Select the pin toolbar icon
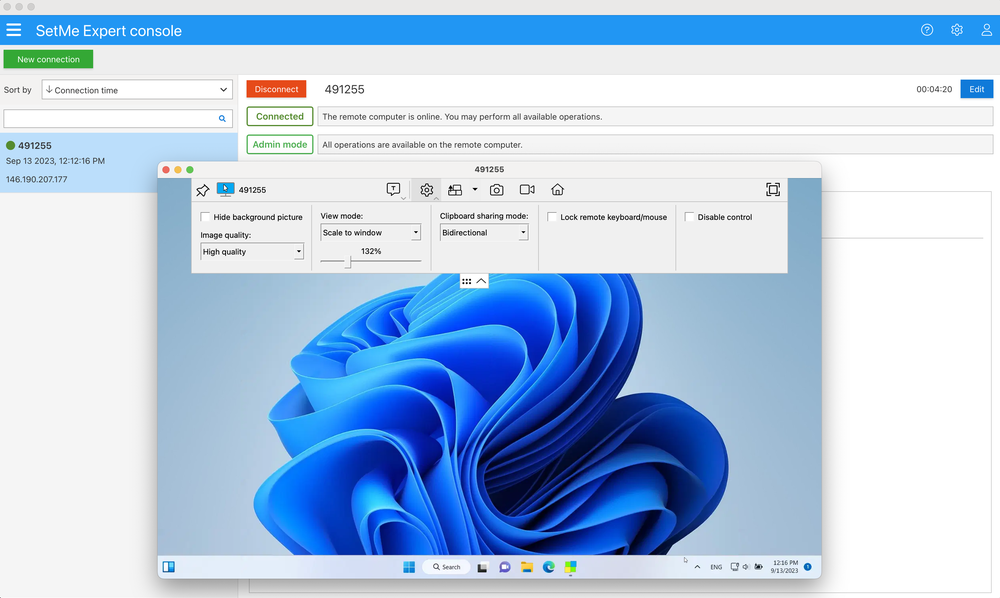The height and width of the screenshot is (598, 1000). click(x=202, y=189)
